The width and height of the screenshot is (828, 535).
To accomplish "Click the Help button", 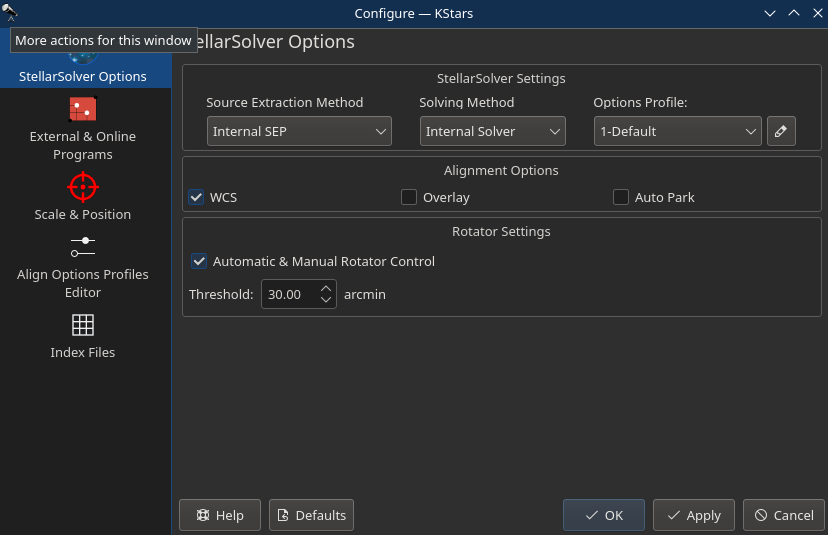I will click(x=220, y=515).
